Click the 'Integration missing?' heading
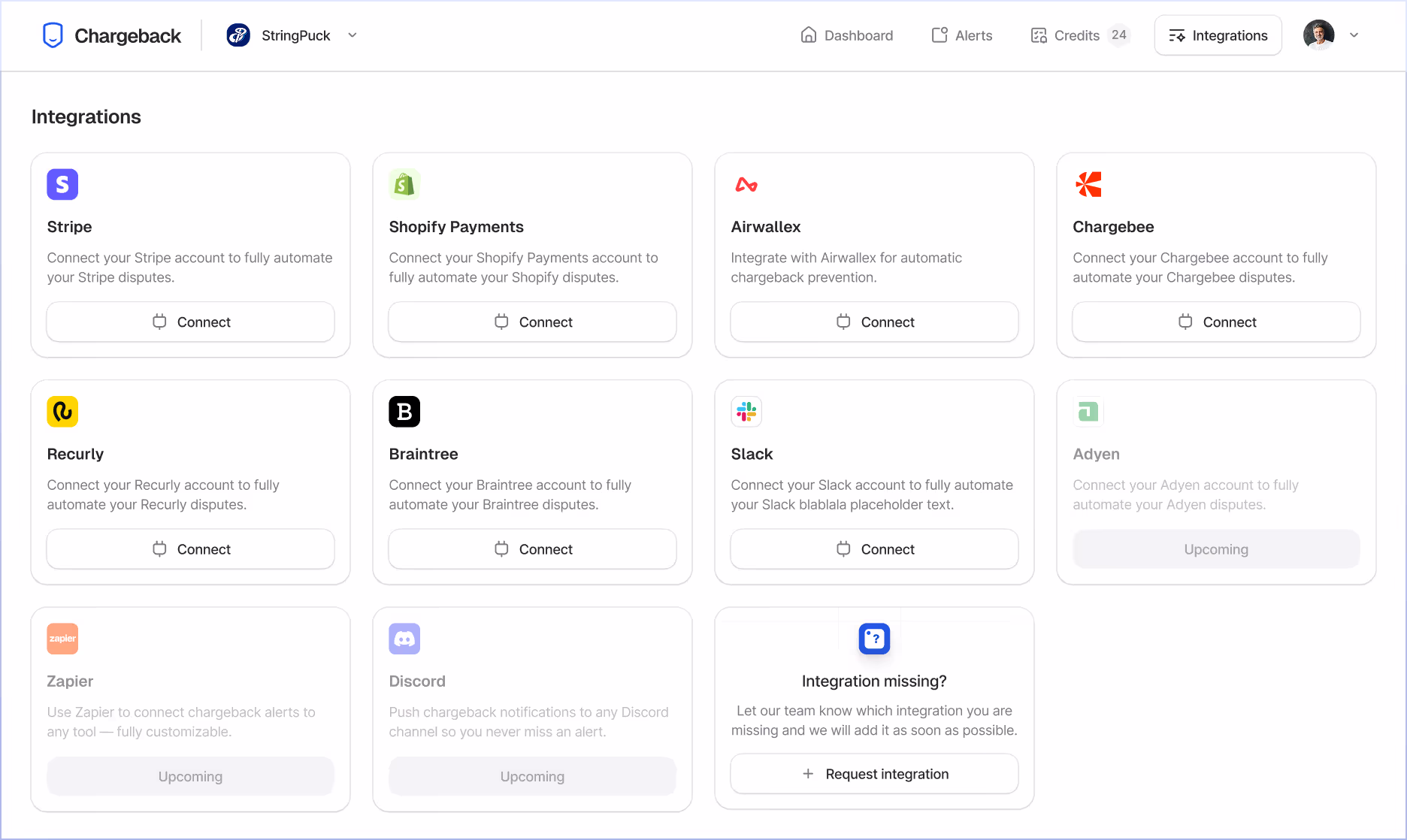1407x840 pixels. click(874, 681)
